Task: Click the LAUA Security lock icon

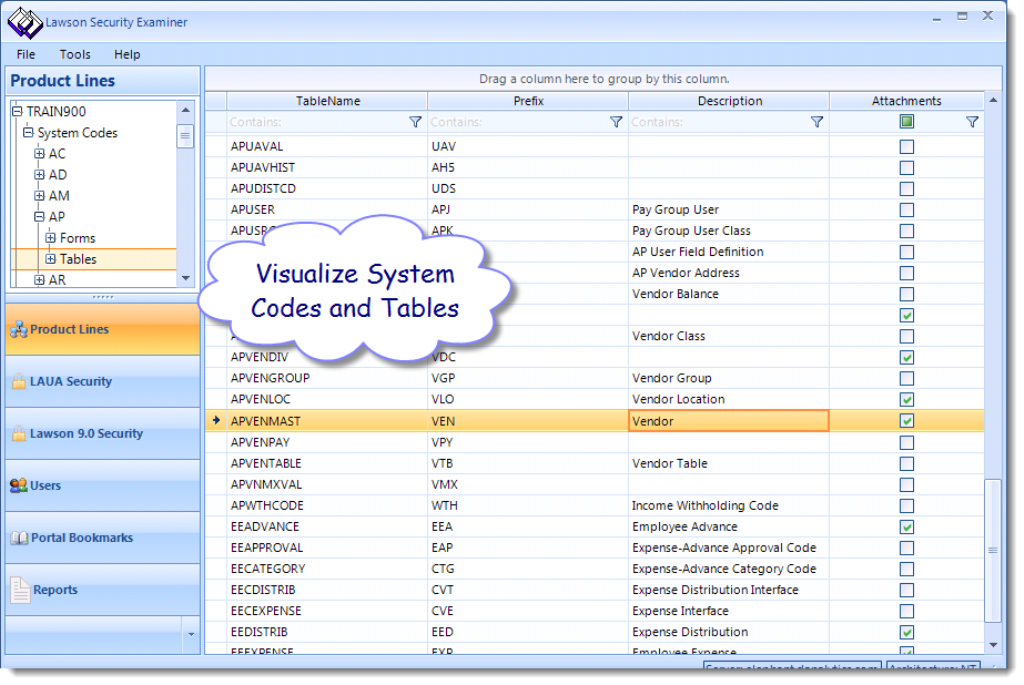Action: pyautogui.click(x=19, y=381)
